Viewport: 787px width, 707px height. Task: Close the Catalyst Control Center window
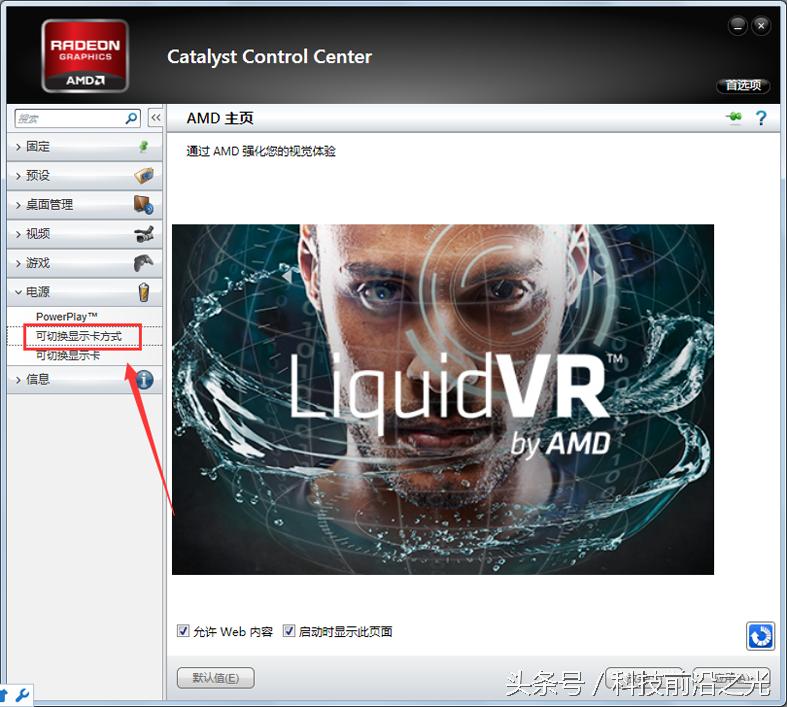(761, 26)
